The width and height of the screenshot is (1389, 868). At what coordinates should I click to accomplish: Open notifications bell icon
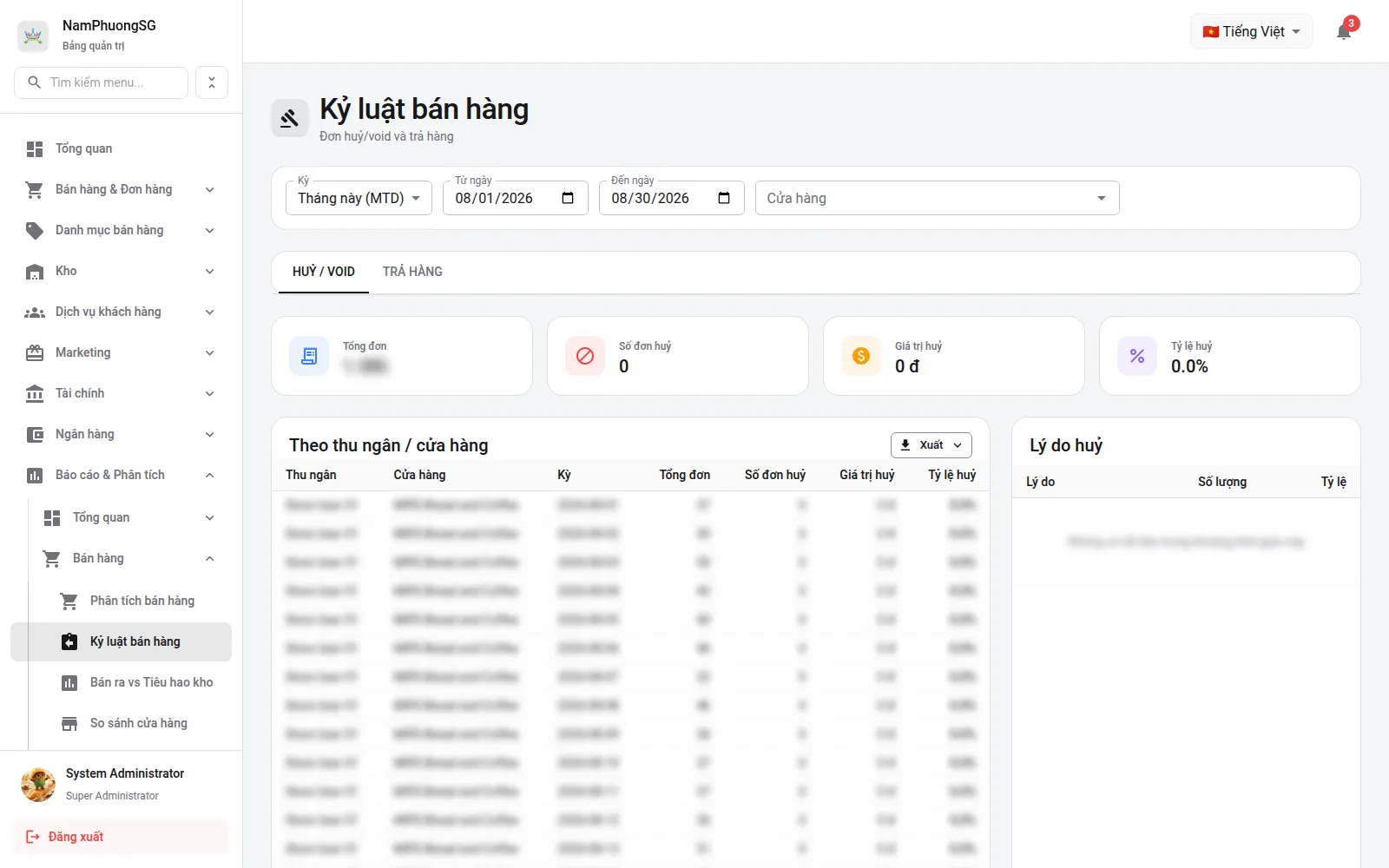[x=1344, y=32]
